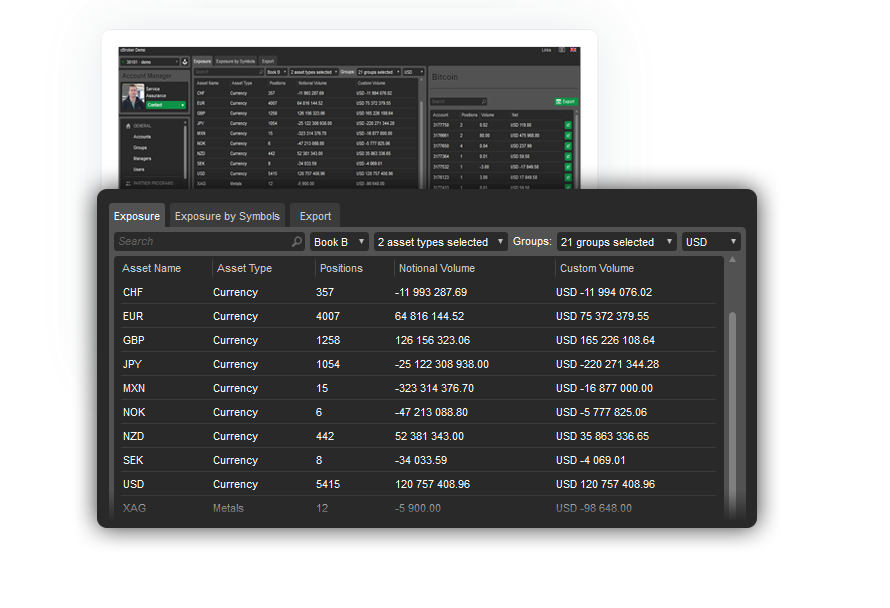Click the enlarged notional volume -25 122 308 938.00

point(442,364)
